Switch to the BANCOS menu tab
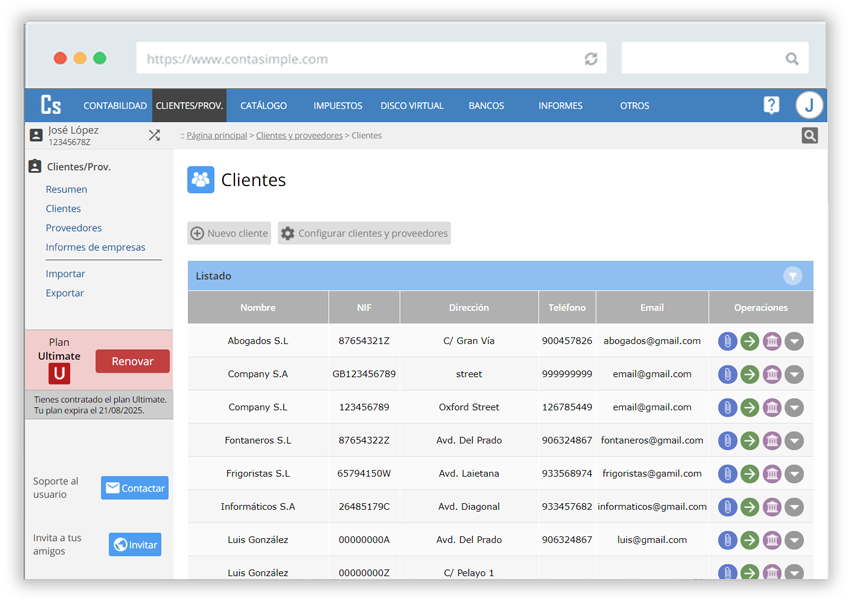The image size is (850, 603). point(486,106)
